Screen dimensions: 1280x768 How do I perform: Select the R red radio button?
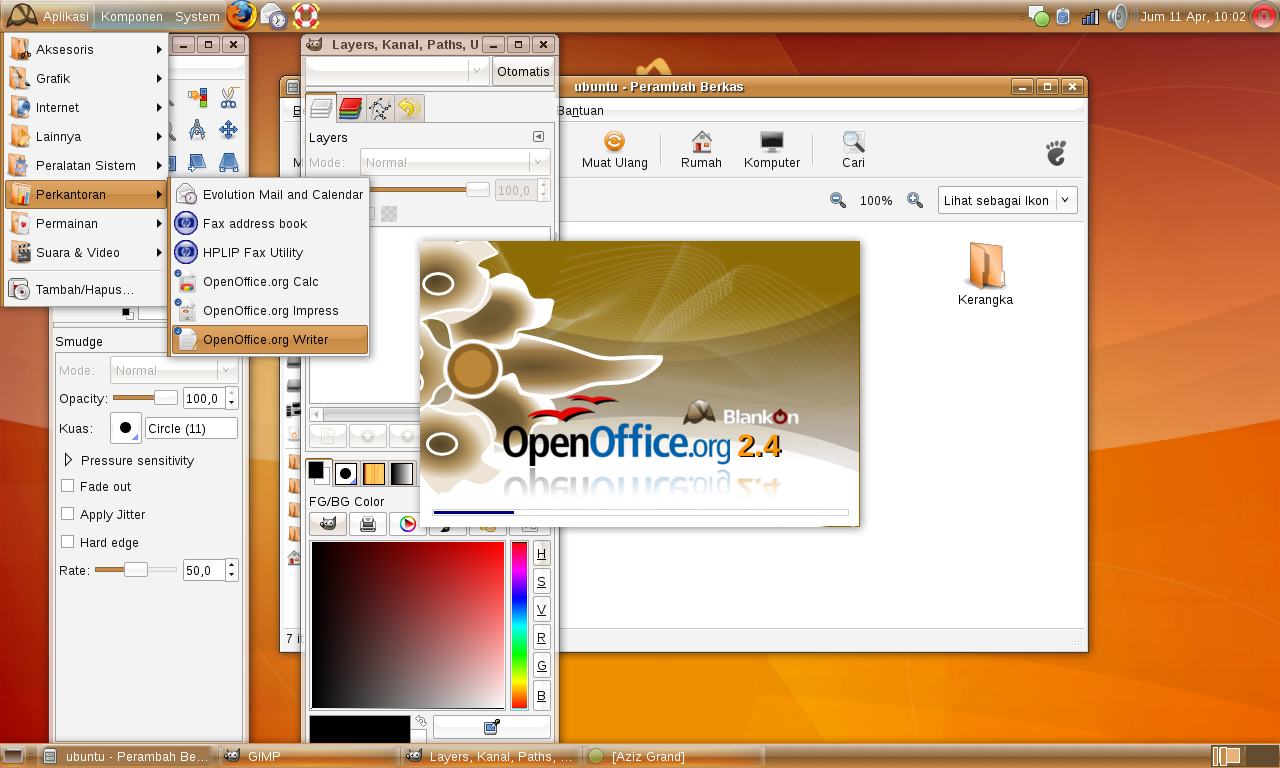541,638
